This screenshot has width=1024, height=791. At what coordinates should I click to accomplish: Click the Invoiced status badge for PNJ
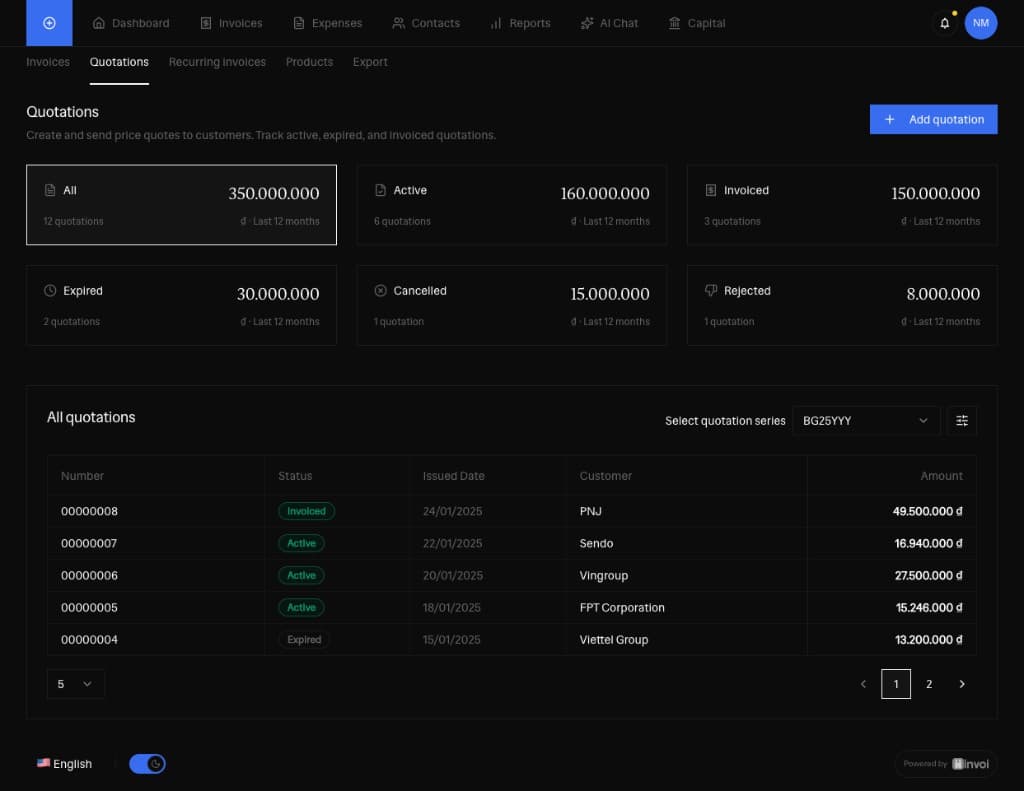pyautogui.click(x=306, y=511)
